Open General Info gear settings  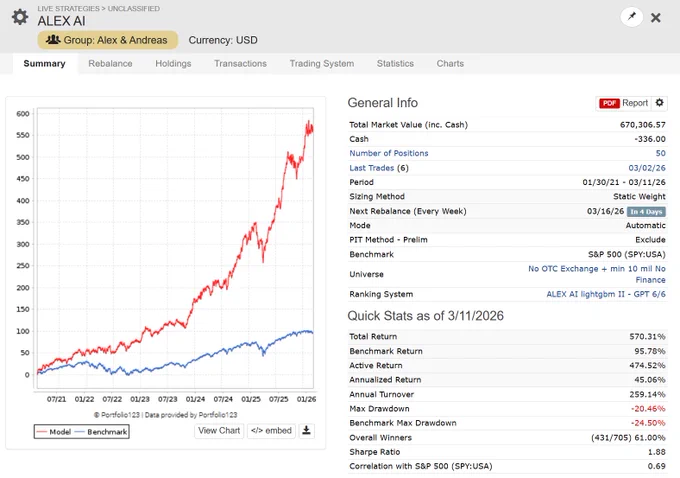click(x=659, y=103)
